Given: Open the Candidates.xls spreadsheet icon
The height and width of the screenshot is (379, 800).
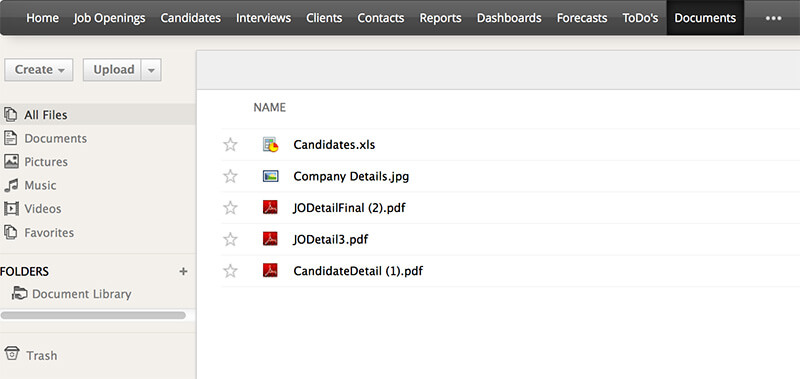Looking at the screenshot, I should tap(270, 145).
